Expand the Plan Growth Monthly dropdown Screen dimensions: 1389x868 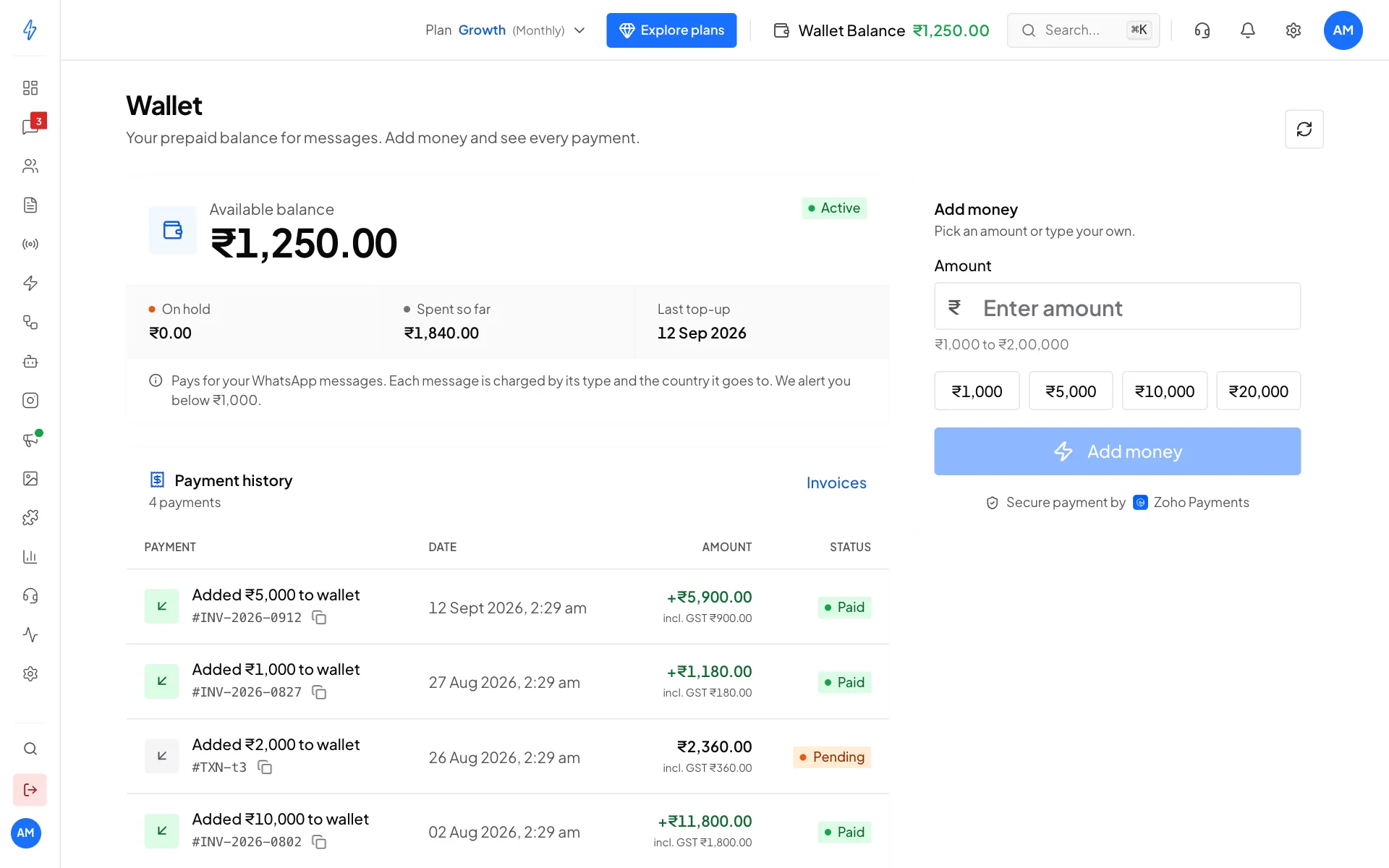505,30
